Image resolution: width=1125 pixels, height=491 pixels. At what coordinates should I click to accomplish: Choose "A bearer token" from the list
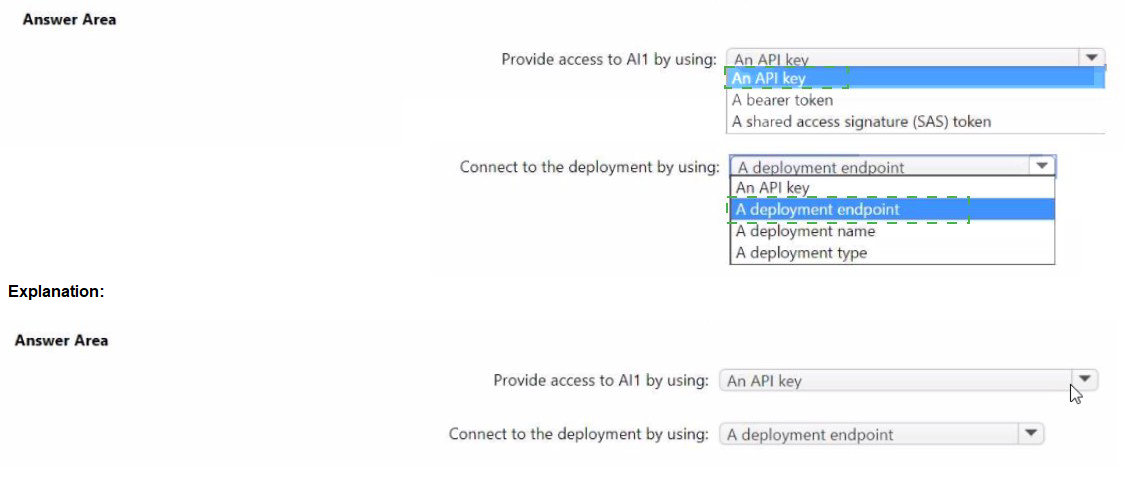click(x=782, y=100)
